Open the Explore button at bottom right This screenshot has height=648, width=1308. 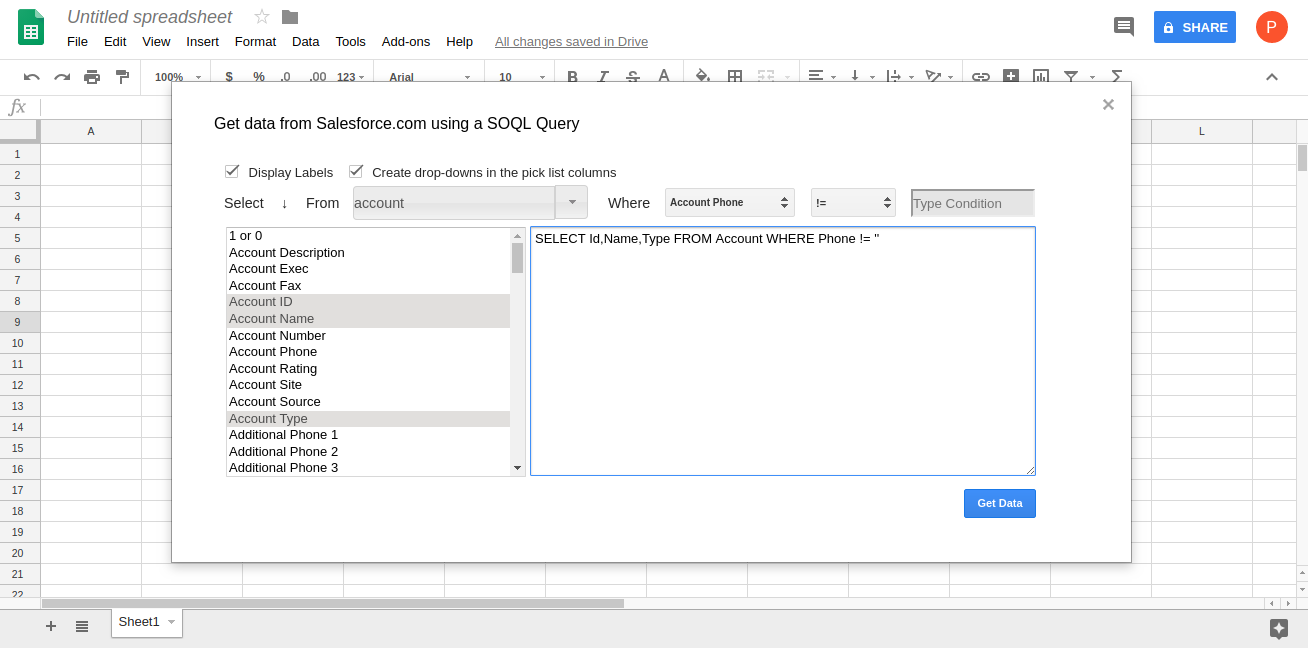coord(1278,628)
